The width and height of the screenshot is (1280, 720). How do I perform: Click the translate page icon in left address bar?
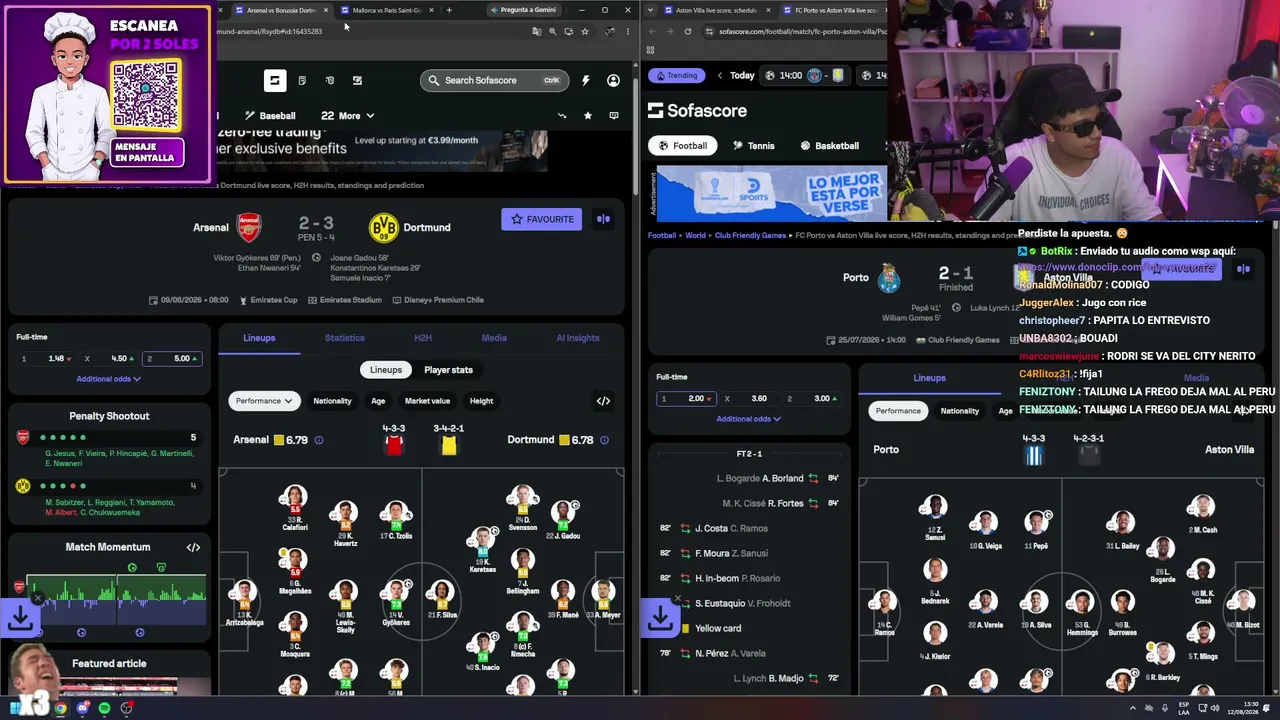[537, 31]
